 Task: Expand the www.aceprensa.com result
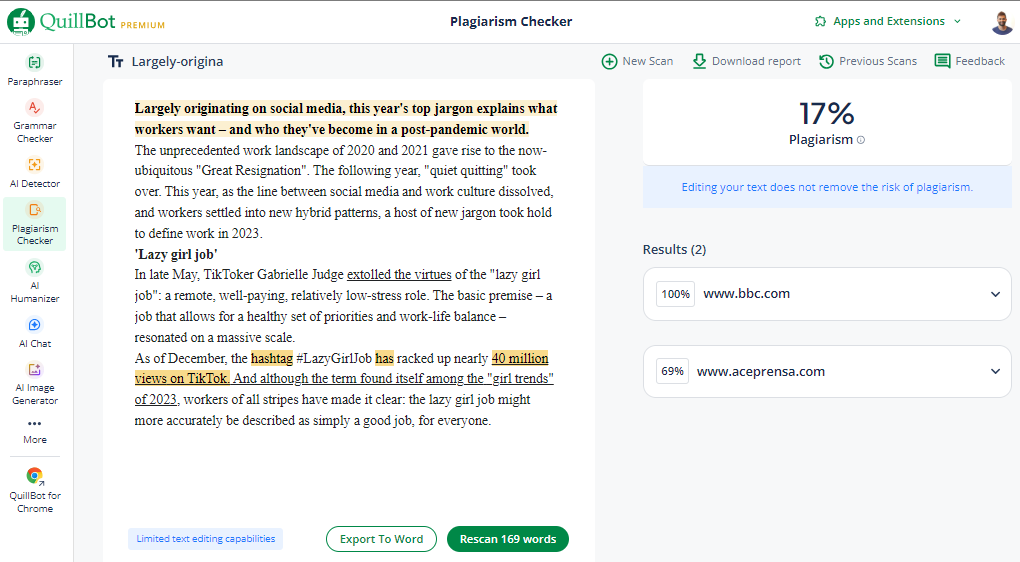click(995, 371)
